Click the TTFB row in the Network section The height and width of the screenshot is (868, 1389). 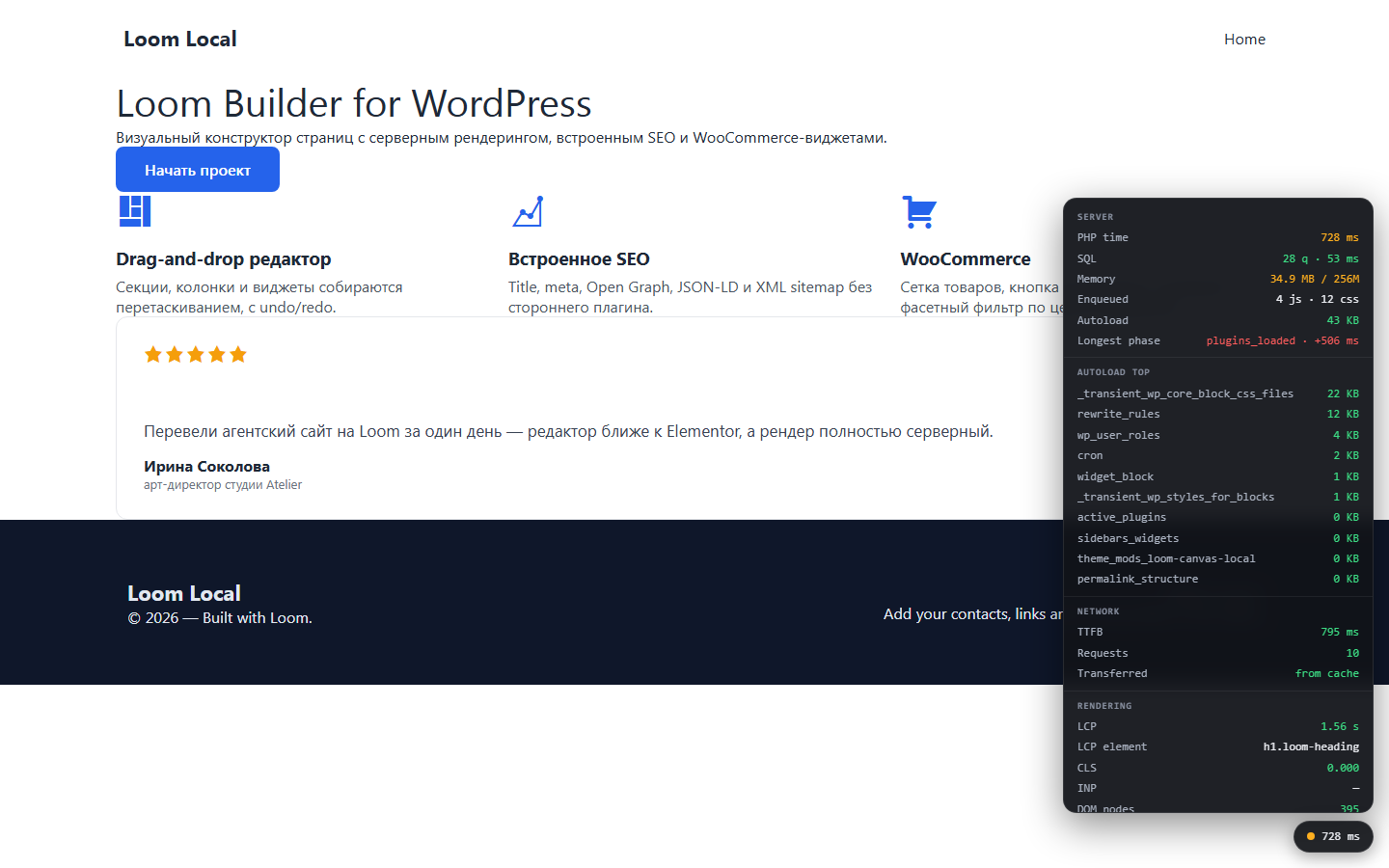(x=1217, y=632)
